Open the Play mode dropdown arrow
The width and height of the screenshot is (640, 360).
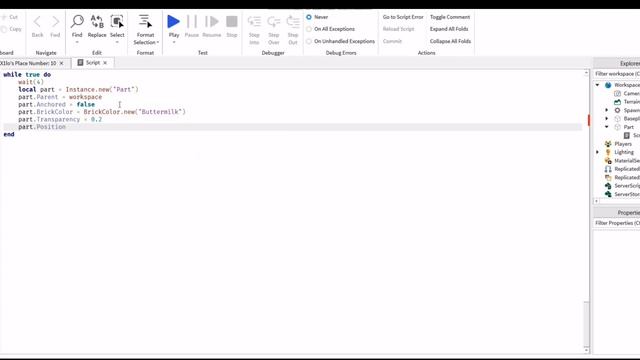pyautogui.click(x=174, y=42)
